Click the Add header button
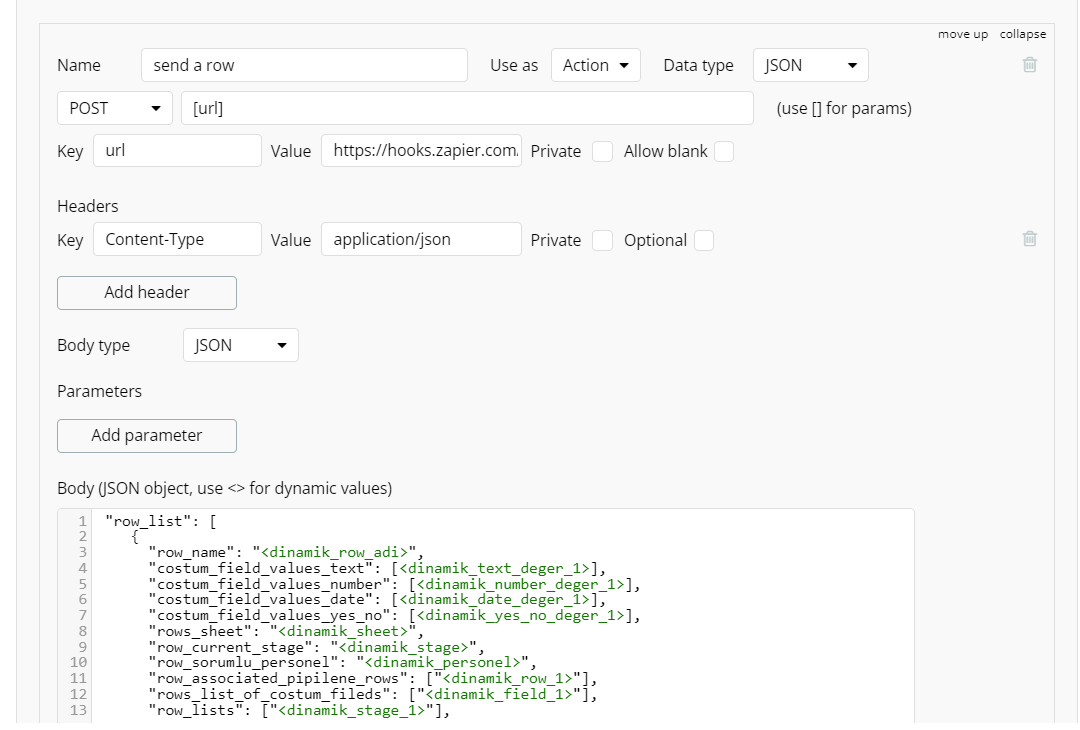The height and width of the screenshot is (730, 1080). [147, 292]
